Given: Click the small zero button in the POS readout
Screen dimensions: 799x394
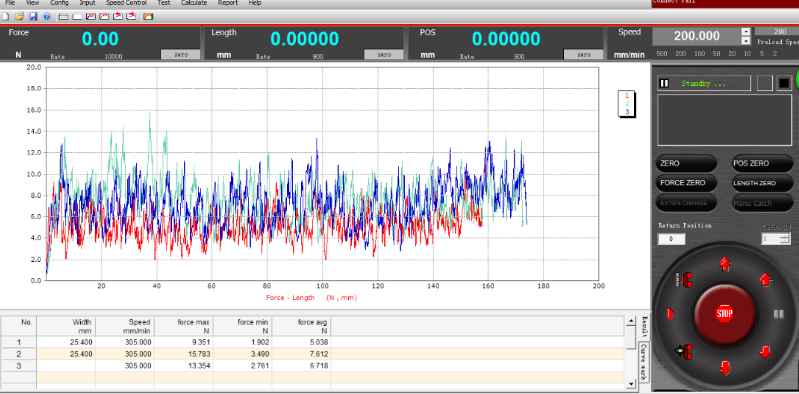Looking at the screenshot, I should tap(584, 55).
